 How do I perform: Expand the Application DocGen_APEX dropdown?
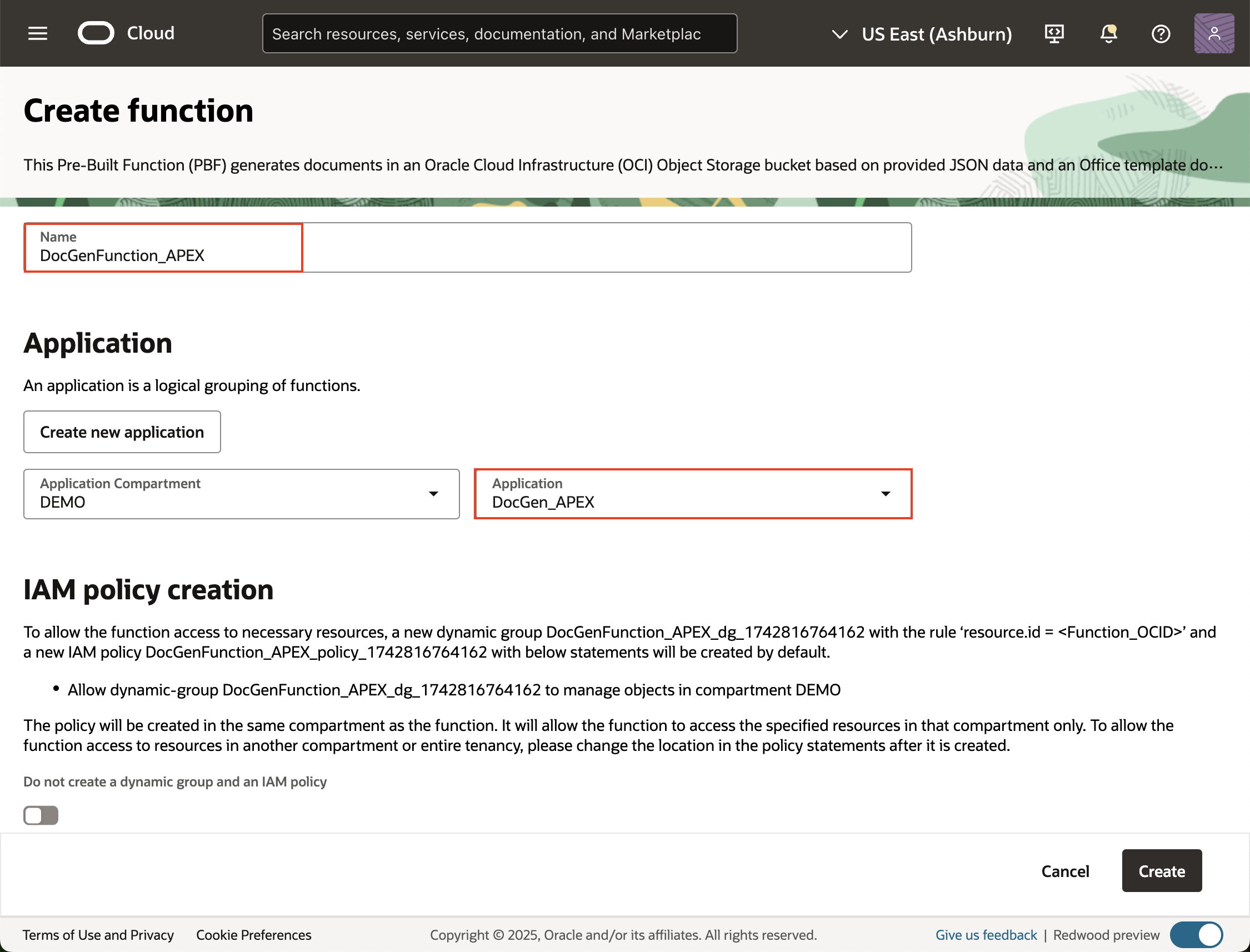pyautogui.click(x=885, y=494)
